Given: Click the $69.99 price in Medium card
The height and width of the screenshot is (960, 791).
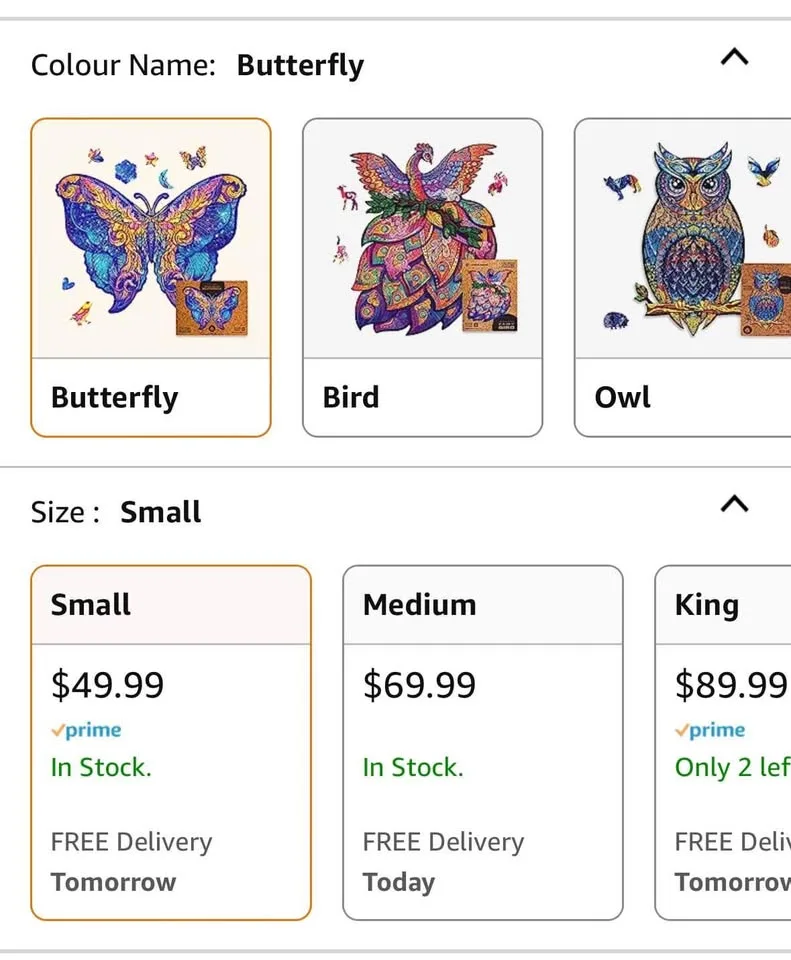Looking at the screenshot, I should pos(419,685).
